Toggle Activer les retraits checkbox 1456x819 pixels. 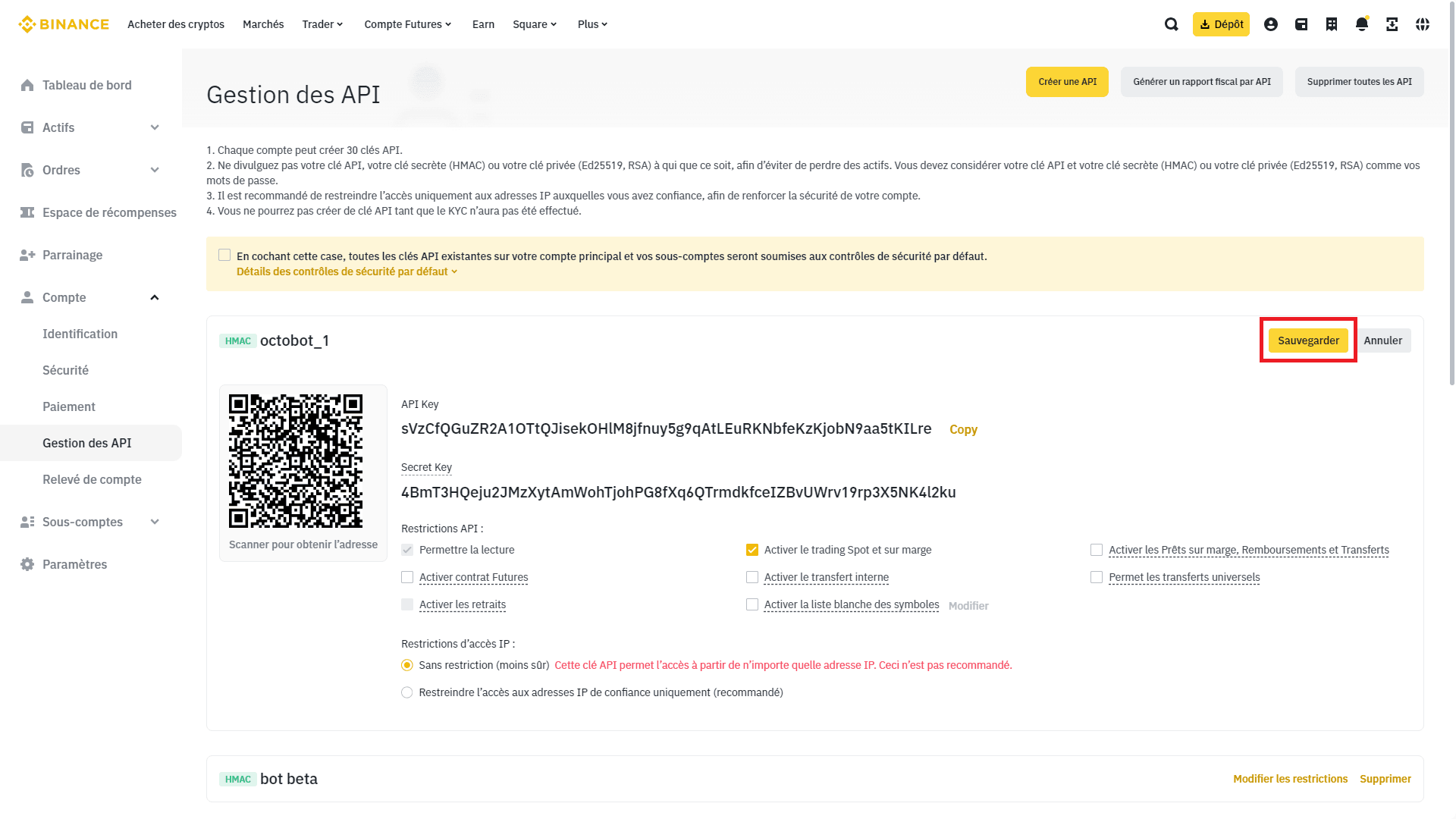407,604
